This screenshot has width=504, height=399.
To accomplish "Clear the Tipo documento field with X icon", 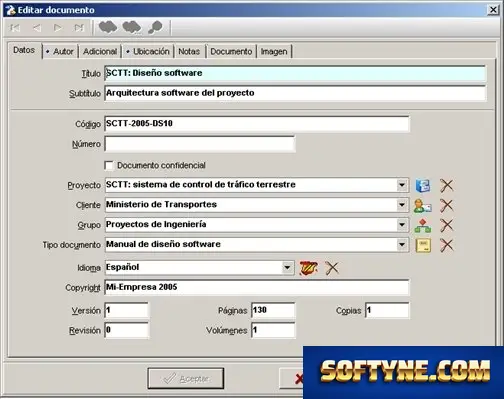I will tap(447, 245).
